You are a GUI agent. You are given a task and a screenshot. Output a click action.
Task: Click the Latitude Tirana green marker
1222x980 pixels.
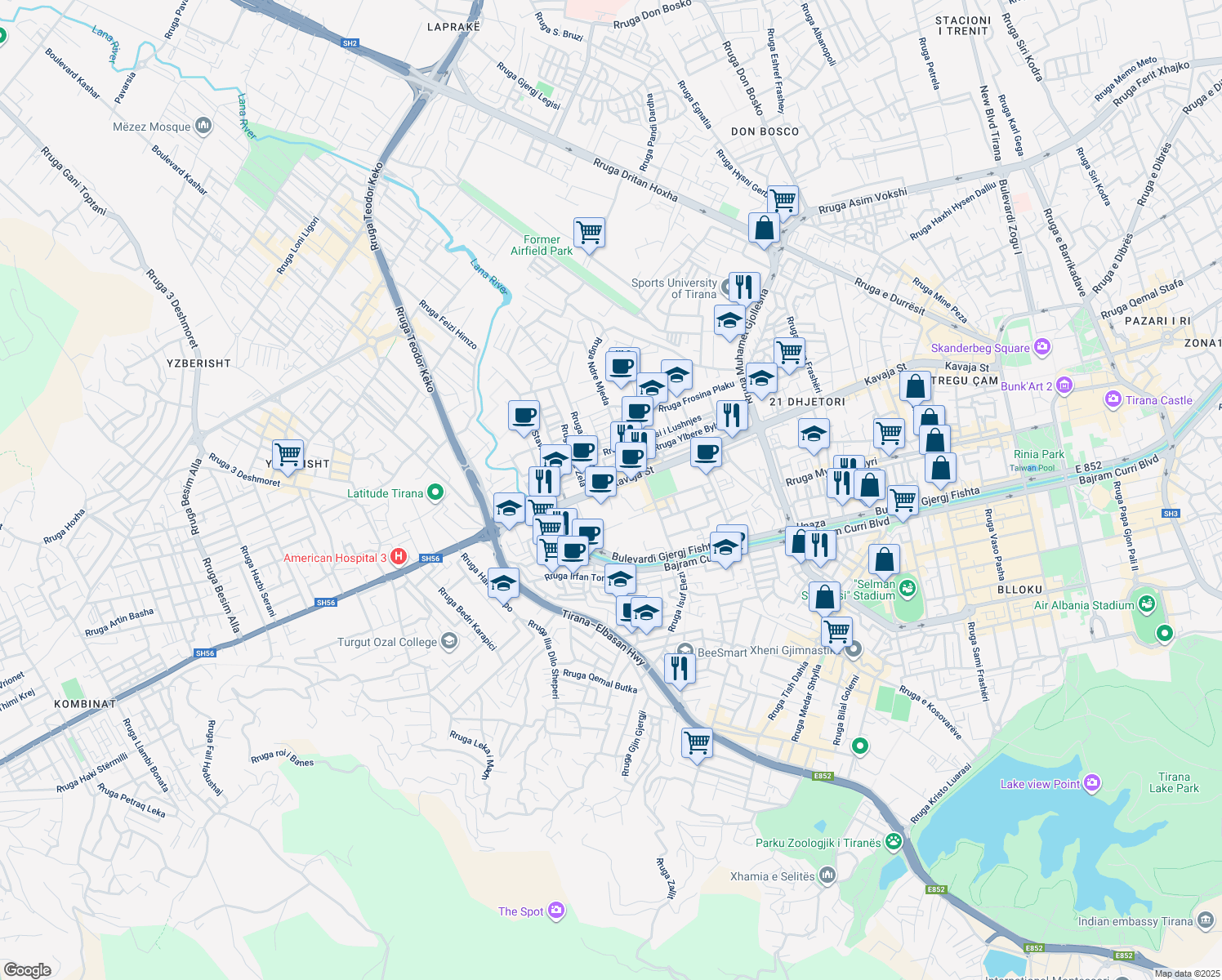[435, 492]
